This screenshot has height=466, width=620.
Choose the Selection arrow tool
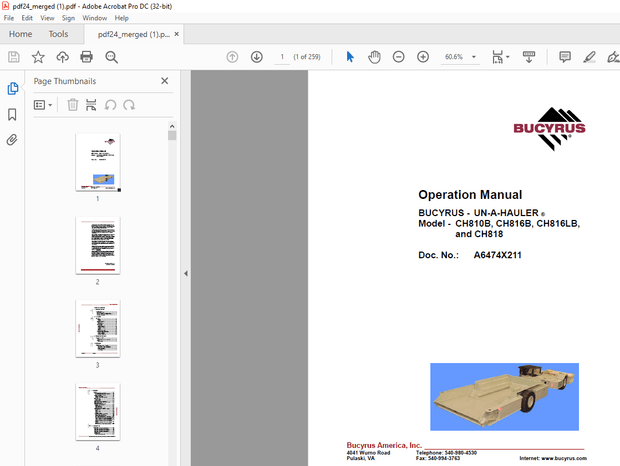click(350, 57)
